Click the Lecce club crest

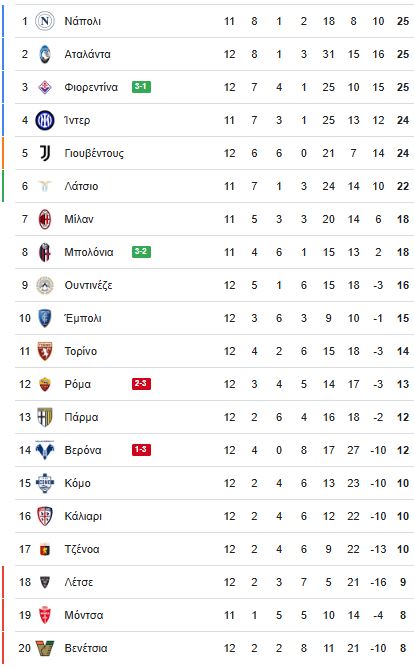pyautogui.click(x=45, y=582)
